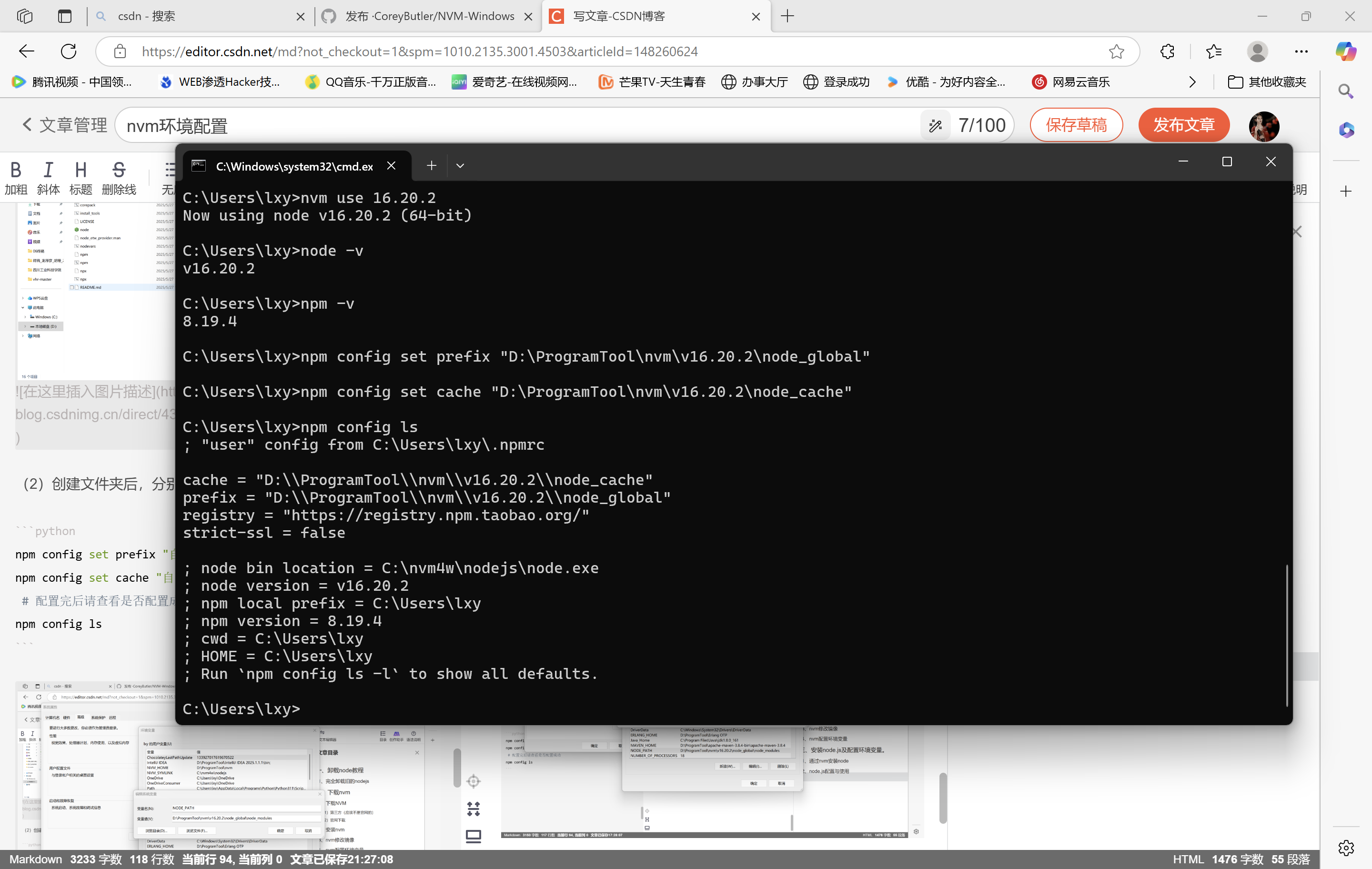
Task: Click the 发布文章 publish button
Action: click(x=1184, y=125)
